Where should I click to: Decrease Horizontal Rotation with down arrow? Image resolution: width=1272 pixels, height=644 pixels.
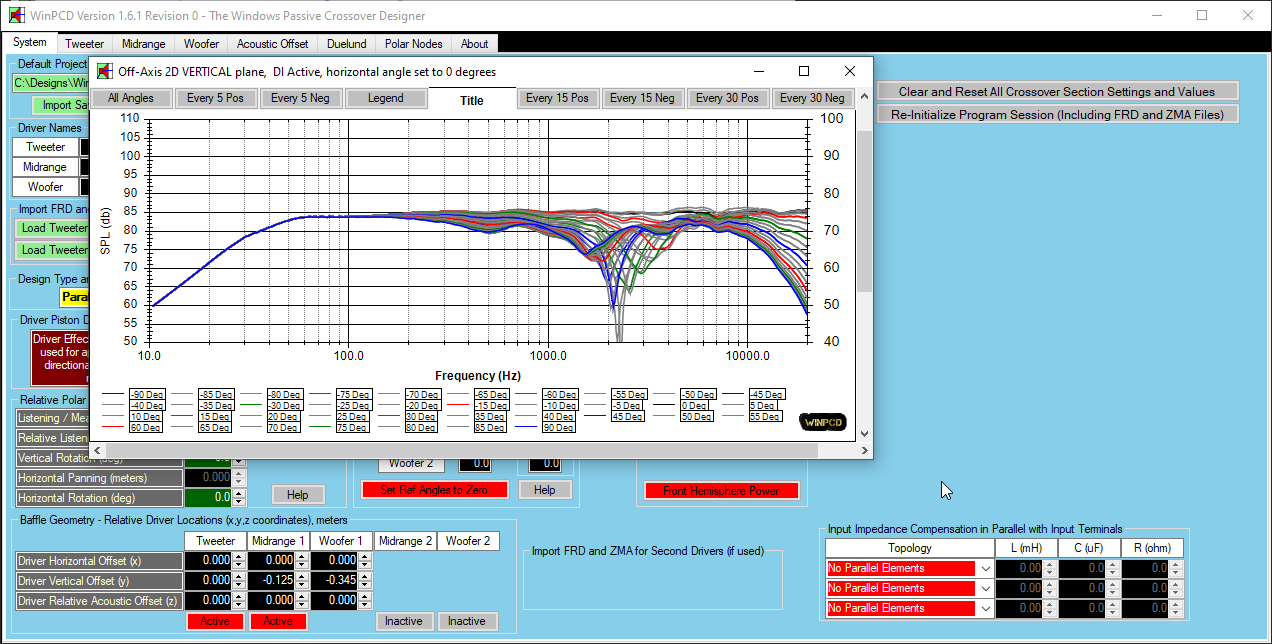(x=240, y=502)
